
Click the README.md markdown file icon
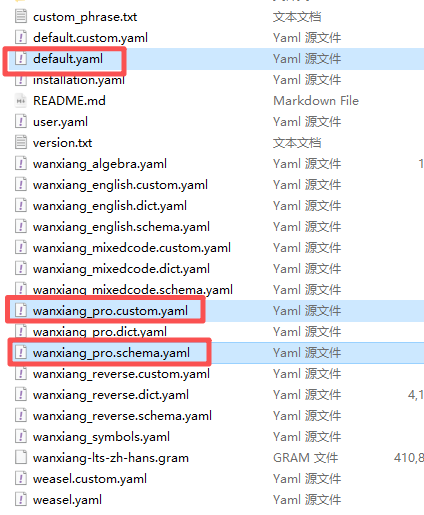21,100
